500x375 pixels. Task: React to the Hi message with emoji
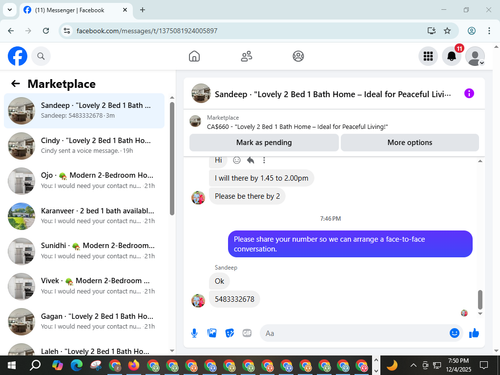(237, 160)
